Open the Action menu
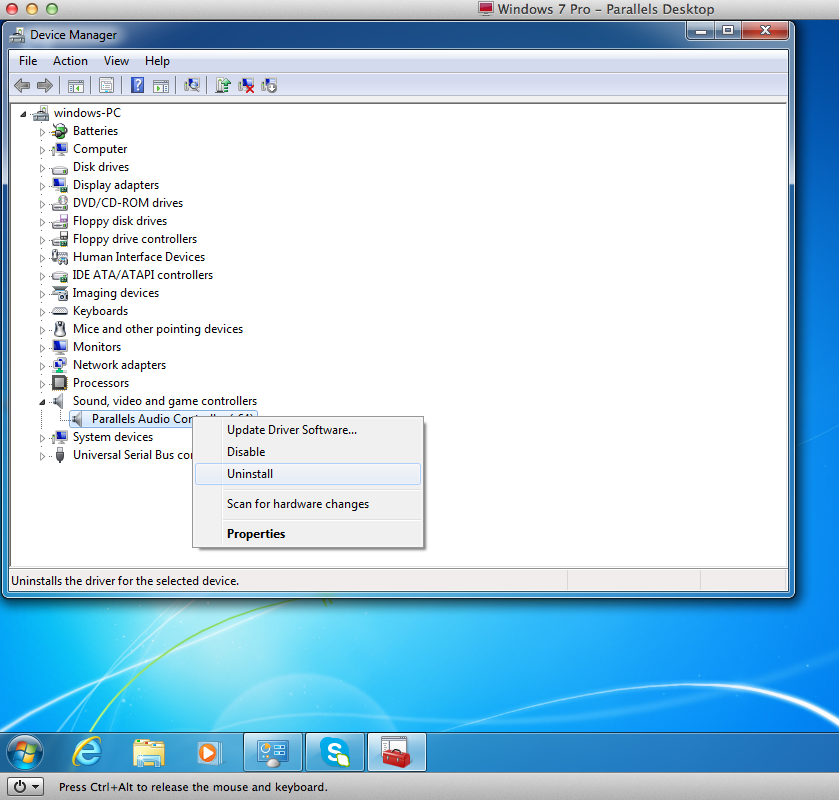The image size is (839, 800). 70,61
